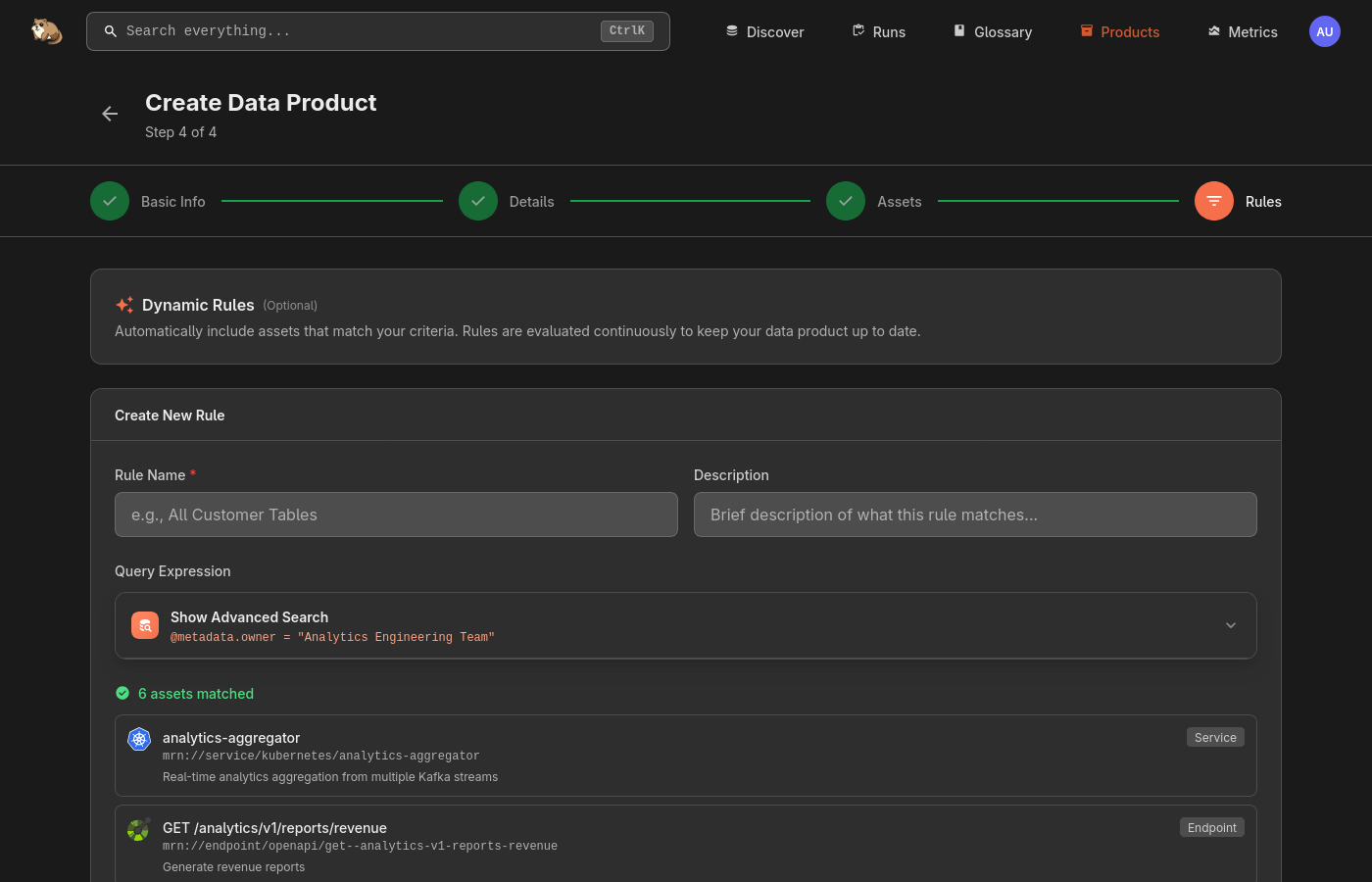This screenshot has height=882, width=1372.
Task: Expand the Show Advanced Search panel title
Action: (x=249, y=617)
